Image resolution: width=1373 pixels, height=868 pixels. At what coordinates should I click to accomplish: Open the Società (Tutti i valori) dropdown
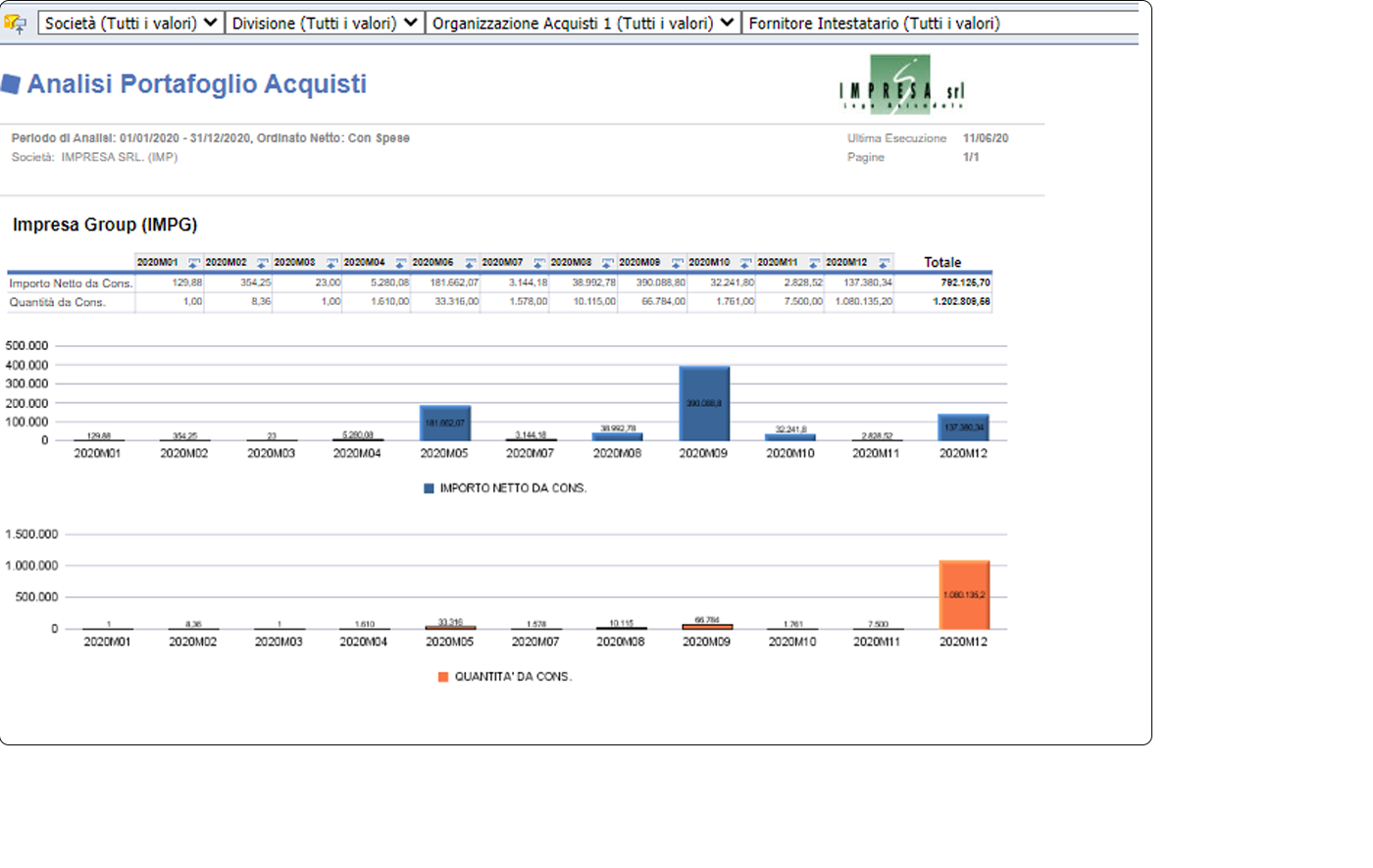click(x=131, y=24)
